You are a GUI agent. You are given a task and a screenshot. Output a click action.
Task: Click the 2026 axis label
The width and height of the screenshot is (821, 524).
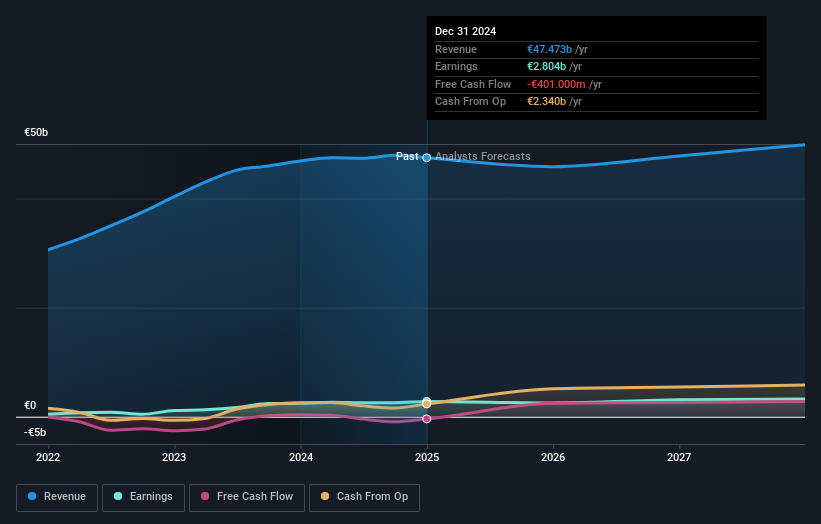pos(553,458)
